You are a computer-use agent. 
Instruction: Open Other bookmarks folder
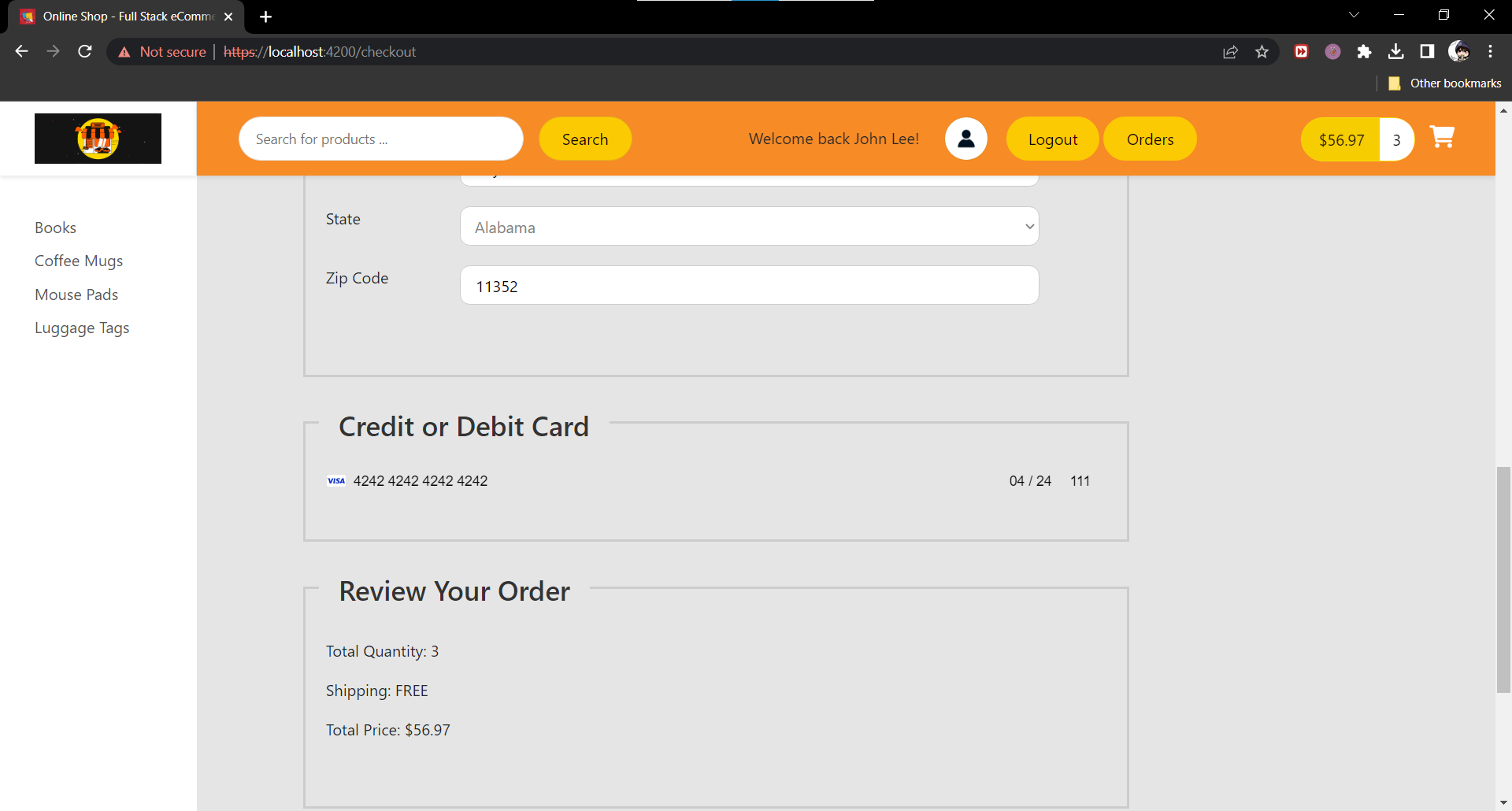click(1444, 83)
